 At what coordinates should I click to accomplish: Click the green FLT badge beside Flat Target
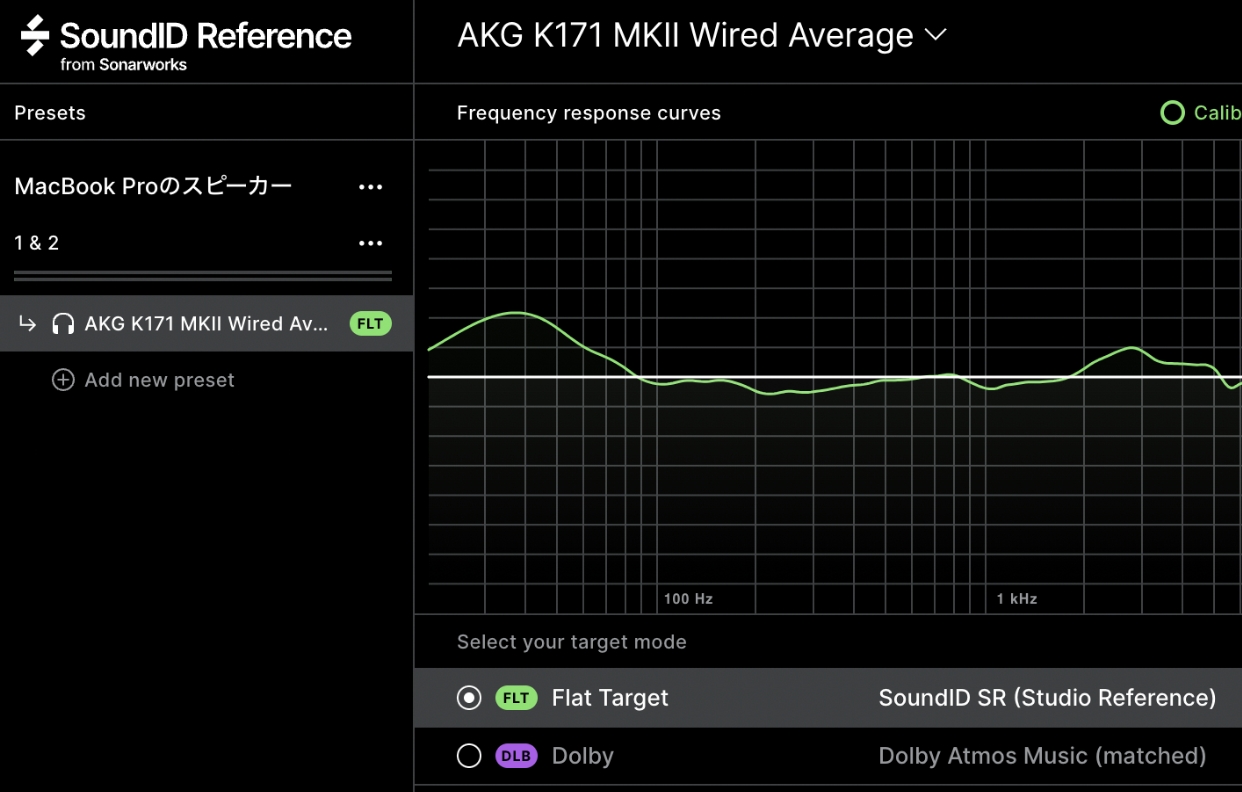[x=516, y=698]
